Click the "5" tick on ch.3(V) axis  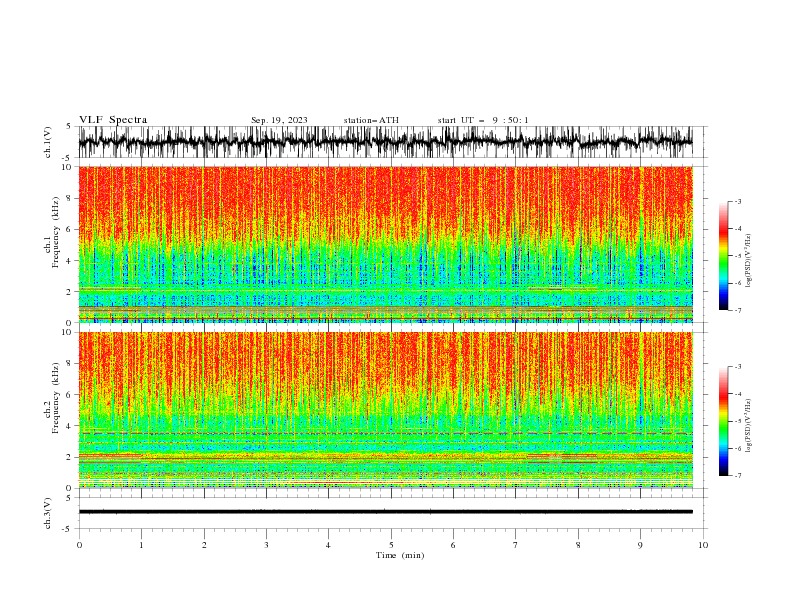[69, 498]
